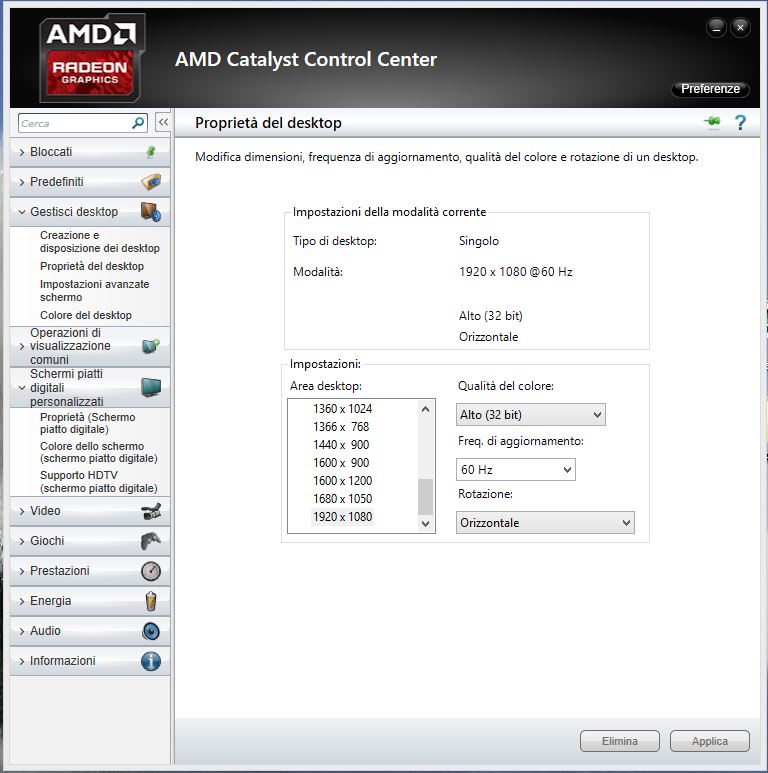Select 1366 x 768 resolution
Screen dimensions: 768x773
click(x=341, y=426)
